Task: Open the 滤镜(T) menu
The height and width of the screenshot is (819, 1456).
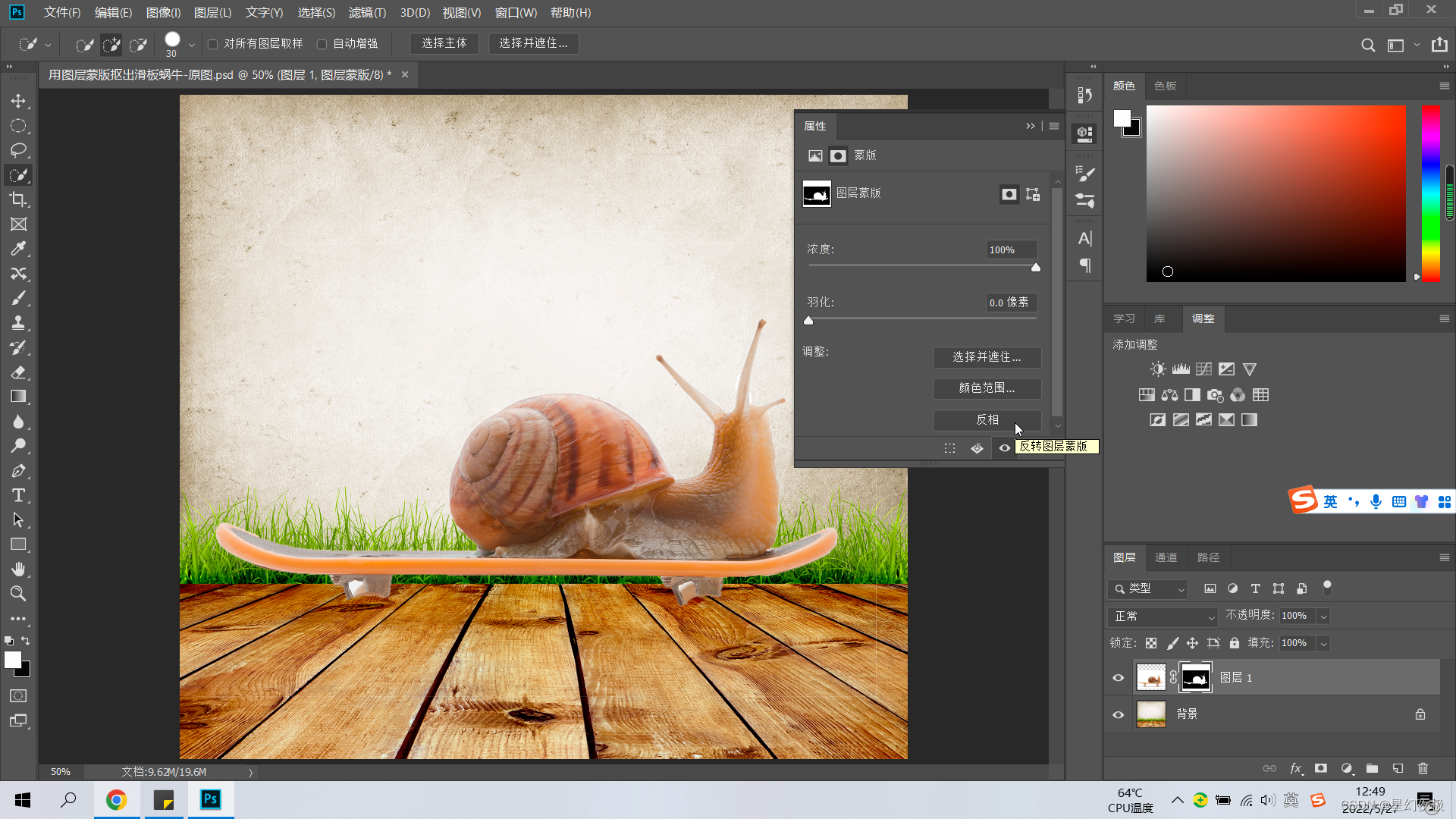Action: point(367,12)
